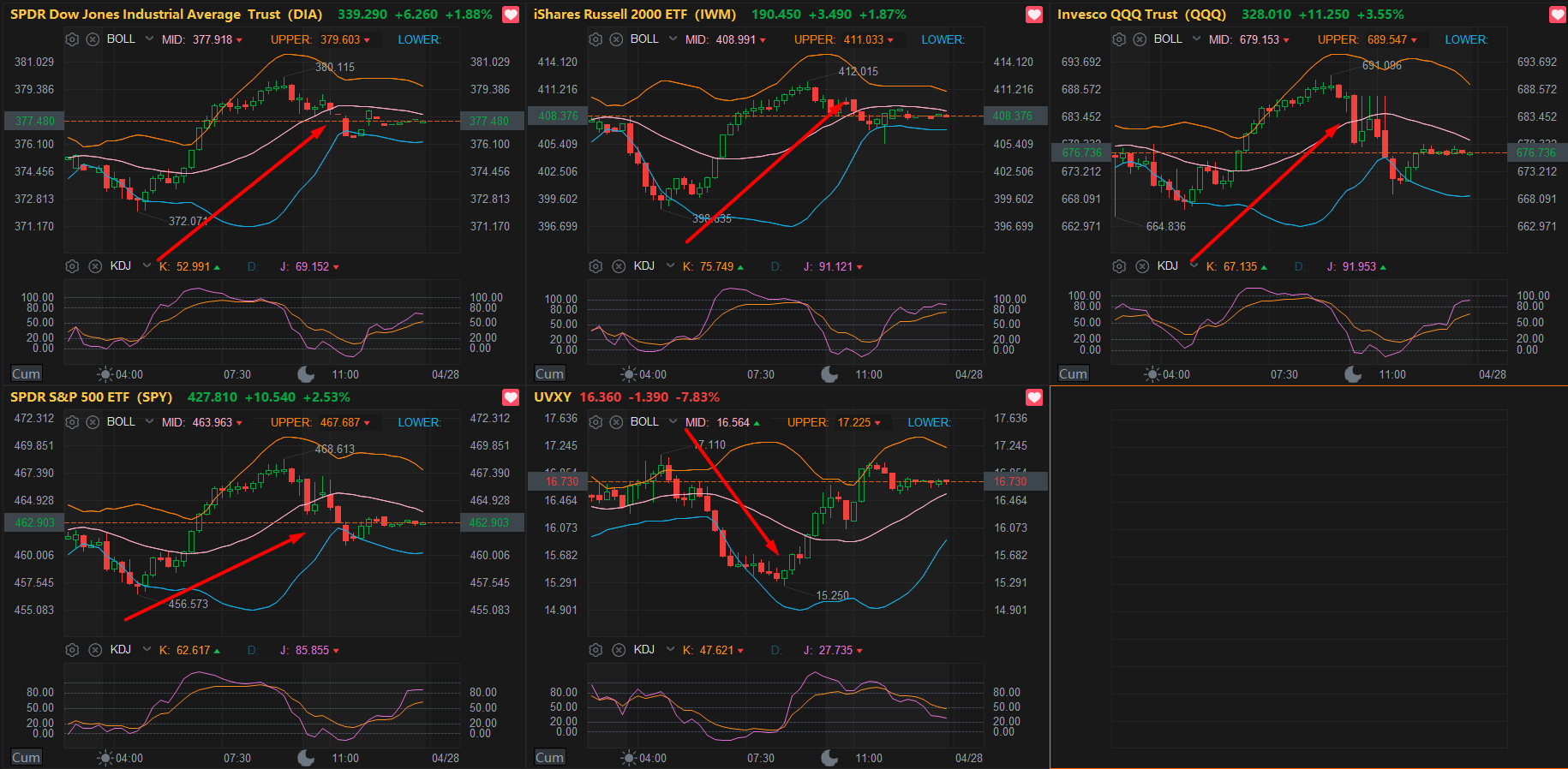Remove BOLL indicator from QQQ chart
Image resolution: width=1568 pixels, height=769 pixels.
[1140, 39]
